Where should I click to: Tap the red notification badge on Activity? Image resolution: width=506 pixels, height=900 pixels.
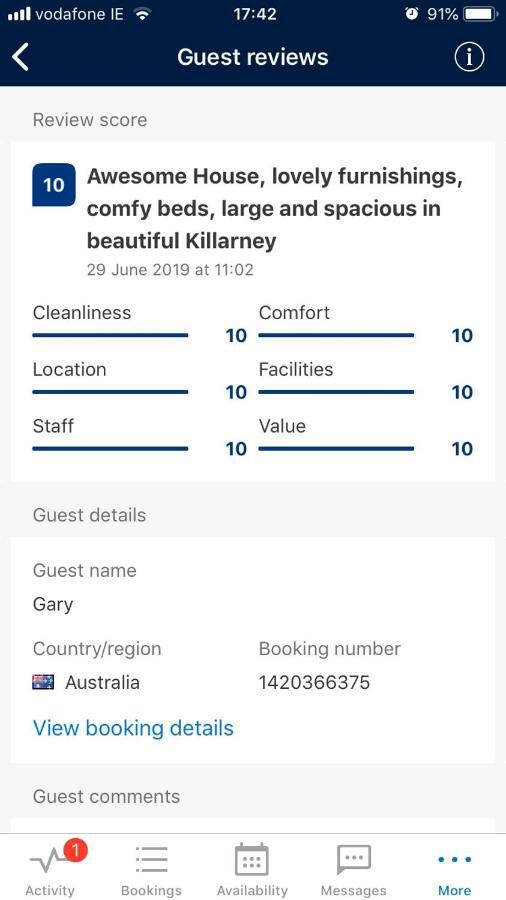[x=75, y=849]
